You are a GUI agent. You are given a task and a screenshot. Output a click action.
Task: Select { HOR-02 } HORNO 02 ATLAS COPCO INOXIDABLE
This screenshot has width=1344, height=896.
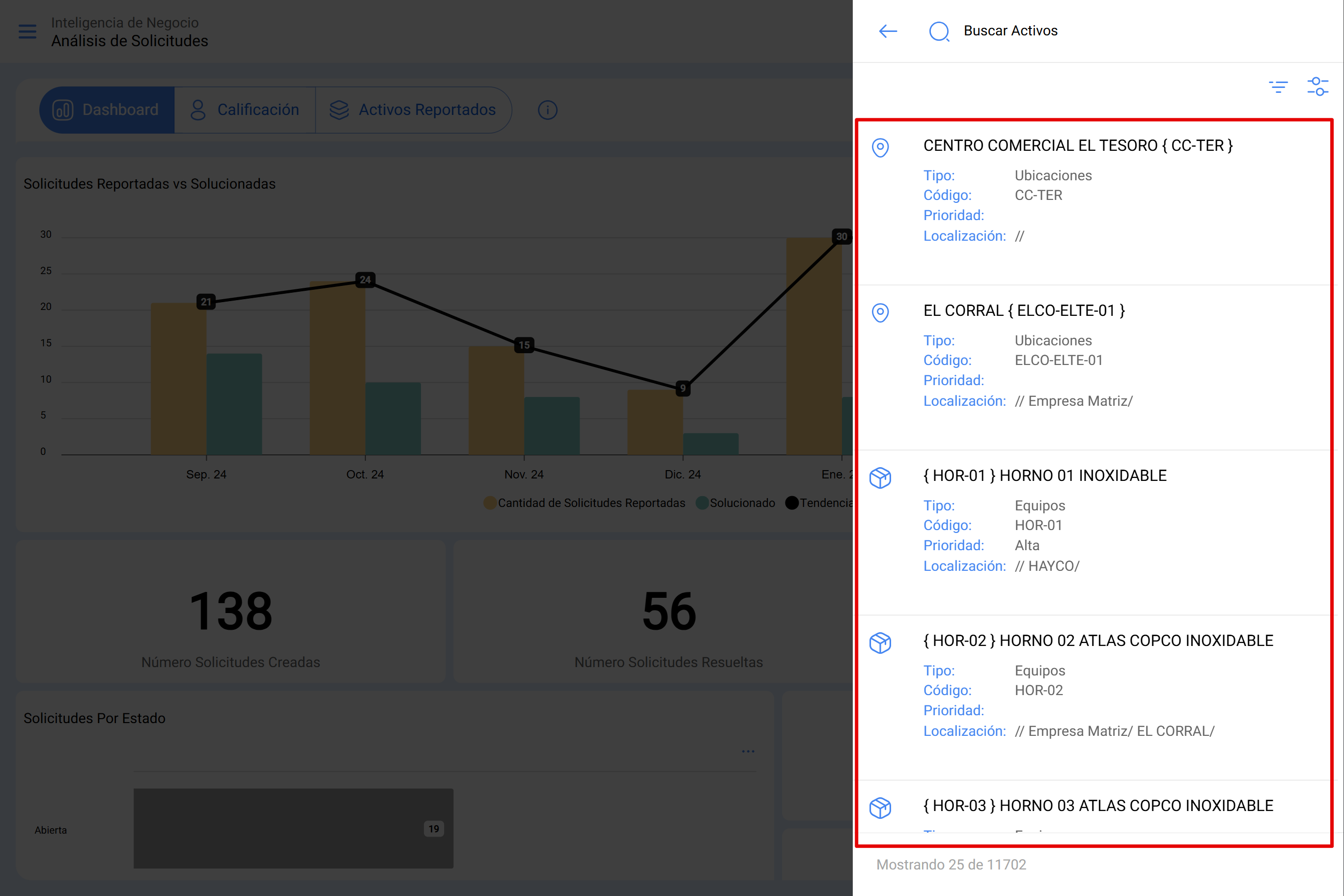[x=1095, y=698]
